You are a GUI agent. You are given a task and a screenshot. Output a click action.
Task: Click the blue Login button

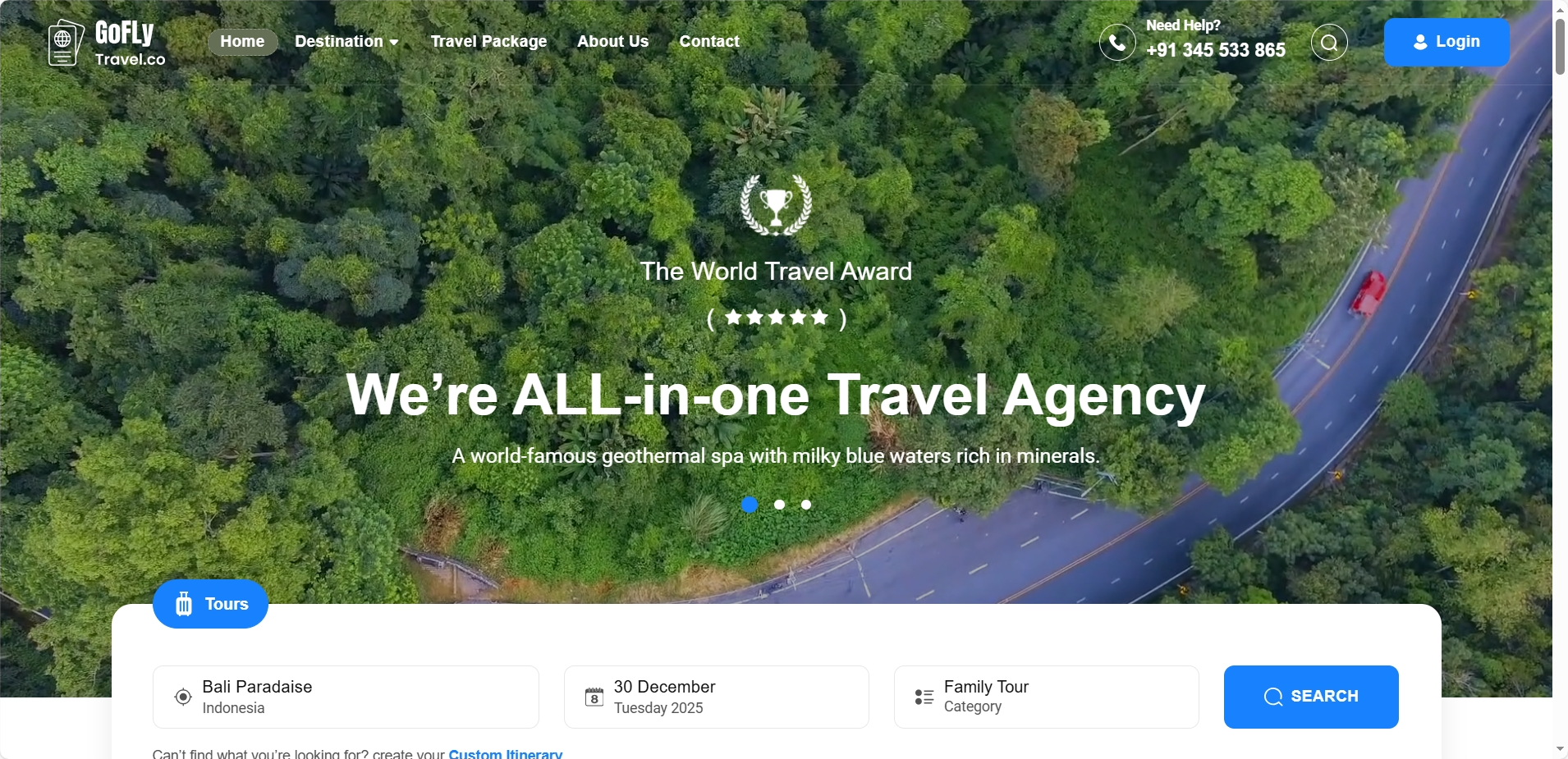point(1447,42)
